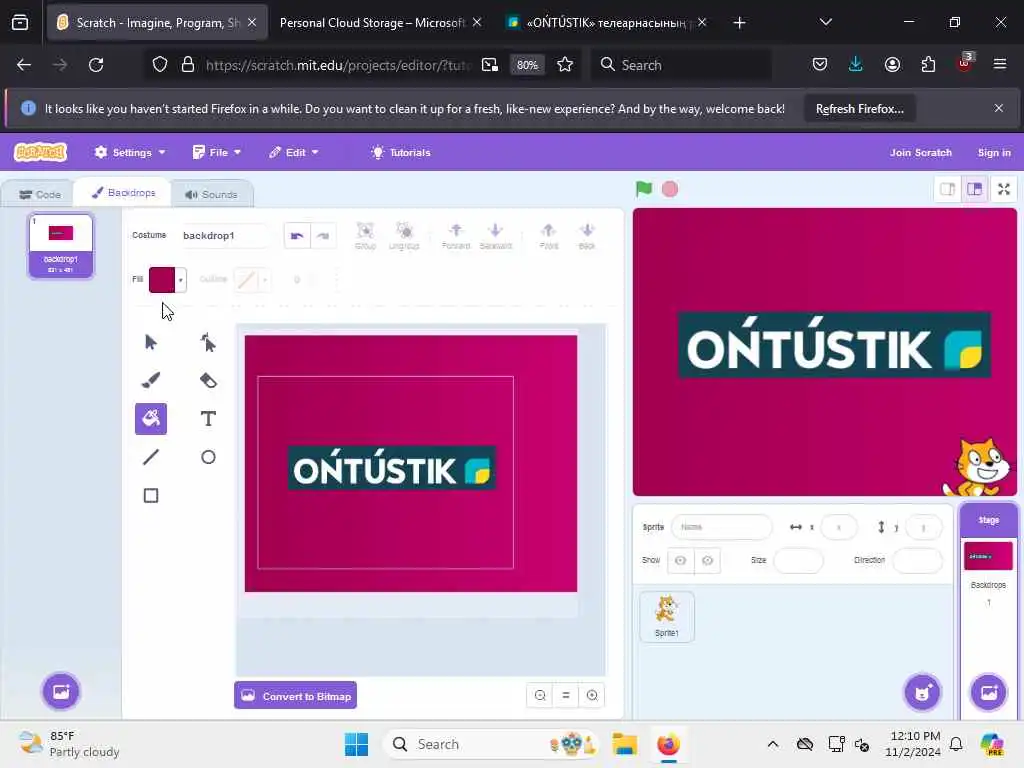Select the Text tool
Image resolution: width=1024 pixels, height=768 pixels.
(x=208, y=419)
